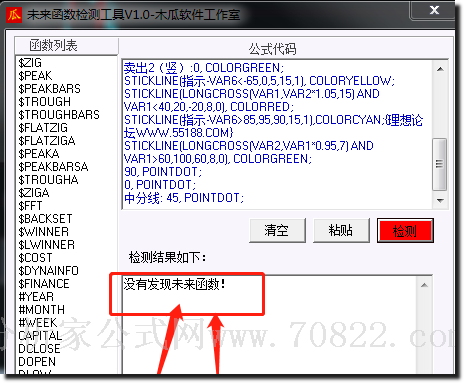Click the 清空 clear button
Screen dimensions: 465x383
[277, 230]
